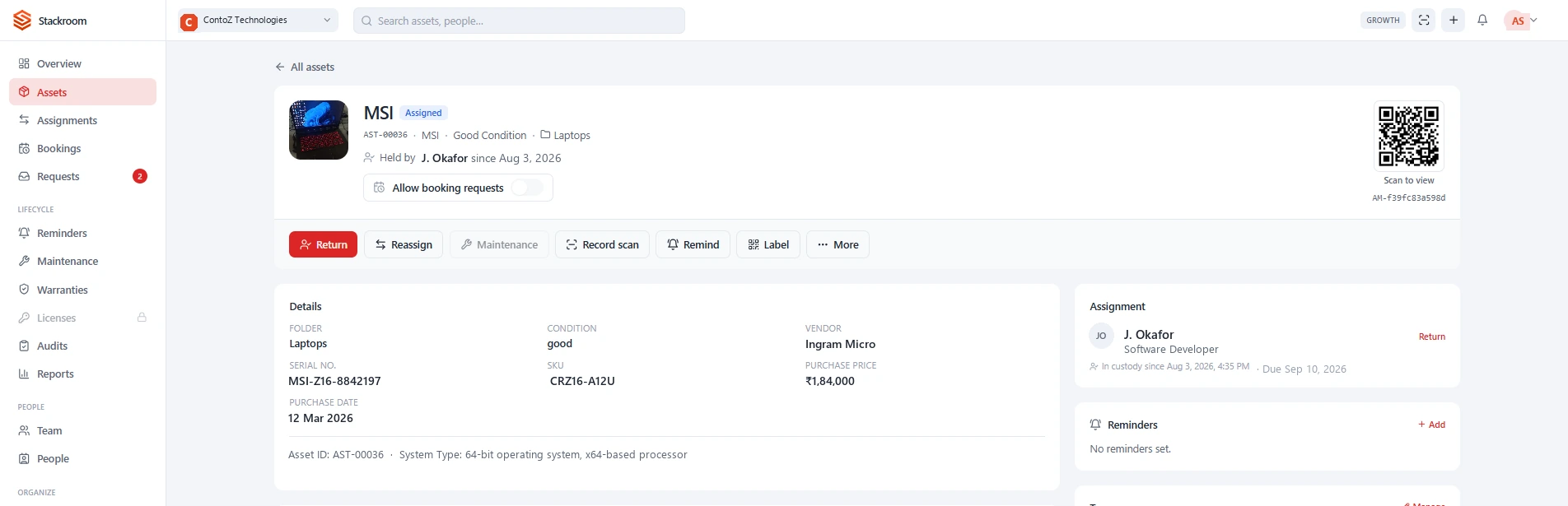Click the JO avatar in Assignment card
Screen dimensions: 1568x506
pyautogui.click(x=1101, y=336)
